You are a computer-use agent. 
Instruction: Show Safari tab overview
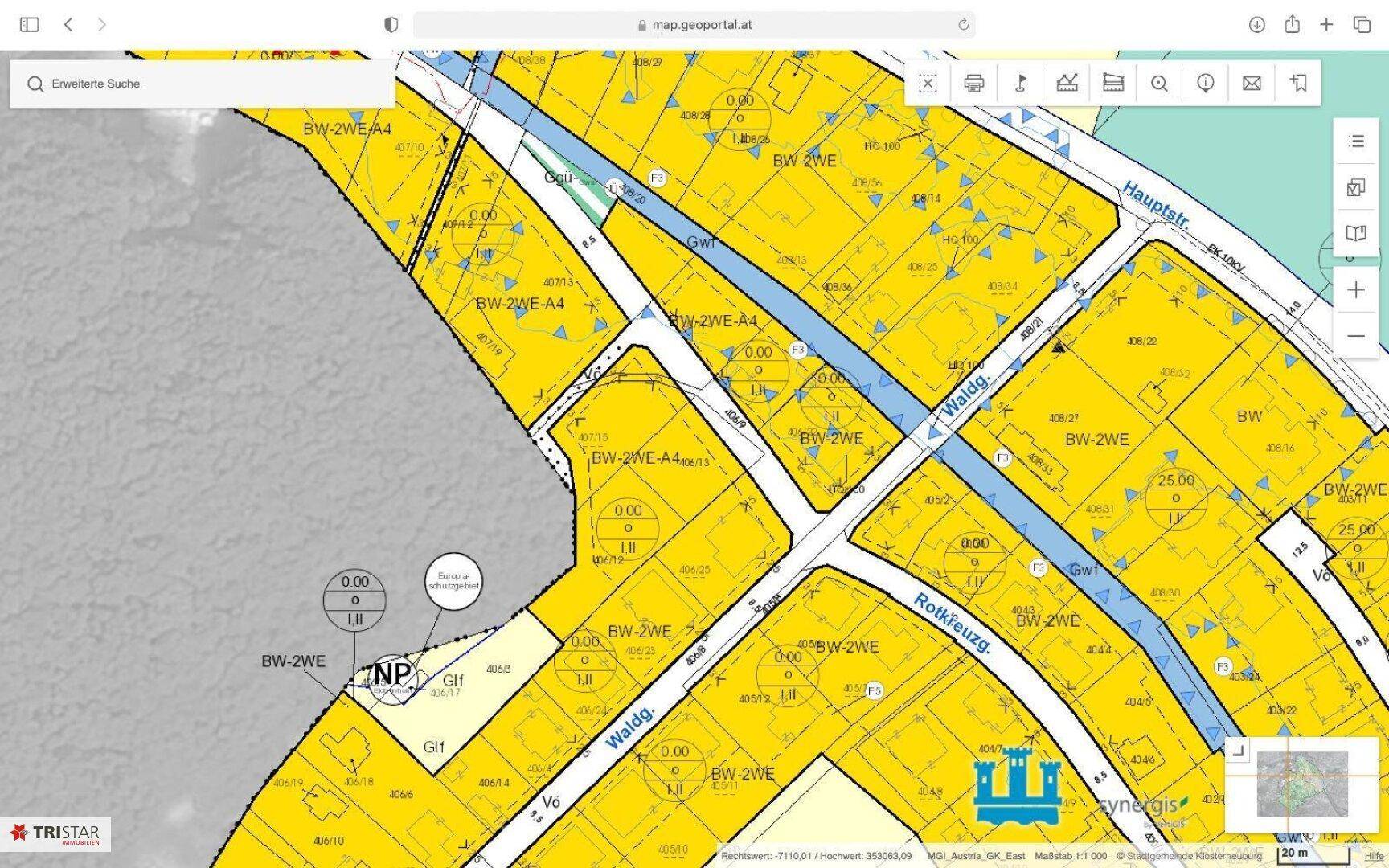(x=1362, y=25)
